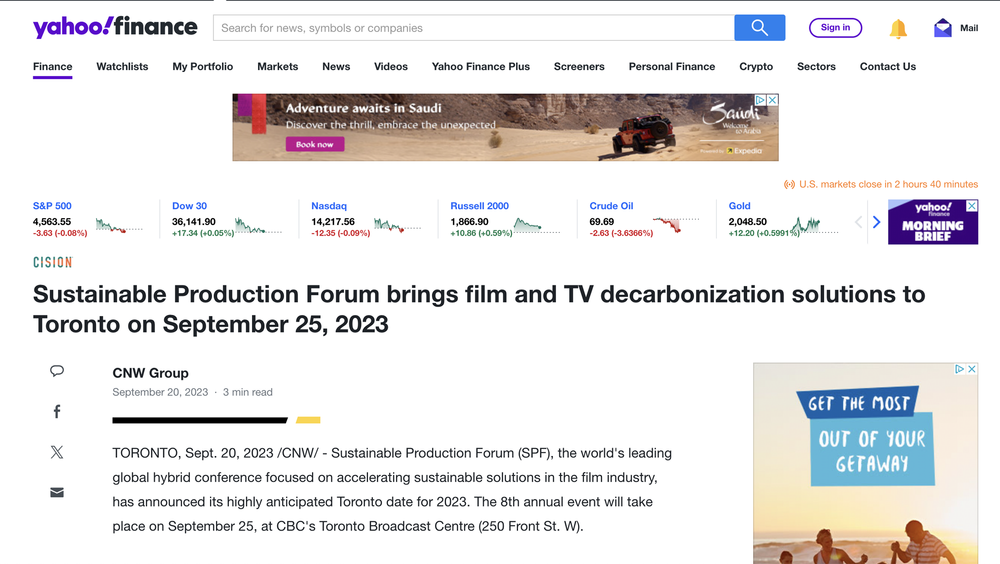1000x564 pixels.
Task: Open the Screeners menu
Action: (x=579, y=66)
